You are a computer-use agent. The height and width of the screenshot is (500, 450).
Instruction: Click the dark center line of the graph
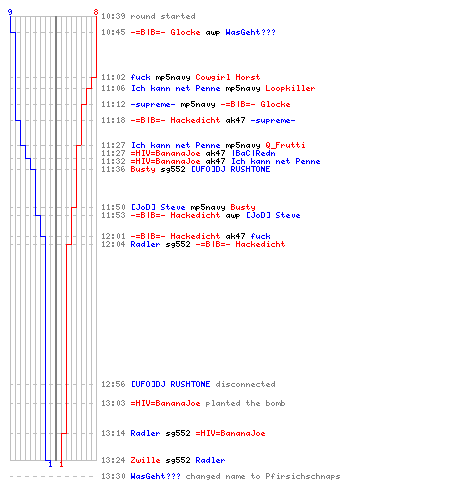tap(56, 238)
